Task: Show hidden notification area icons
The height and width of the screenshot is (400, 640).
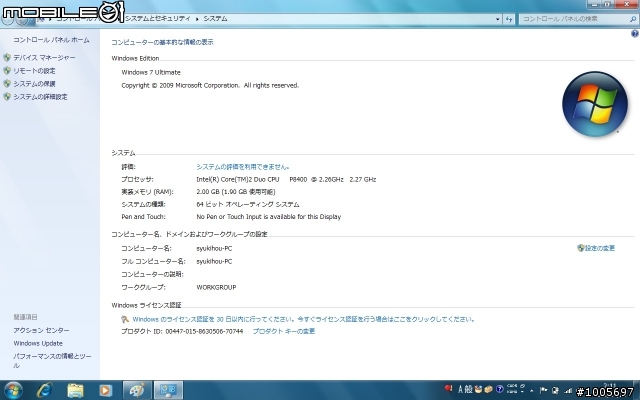Action: (532, 391)
